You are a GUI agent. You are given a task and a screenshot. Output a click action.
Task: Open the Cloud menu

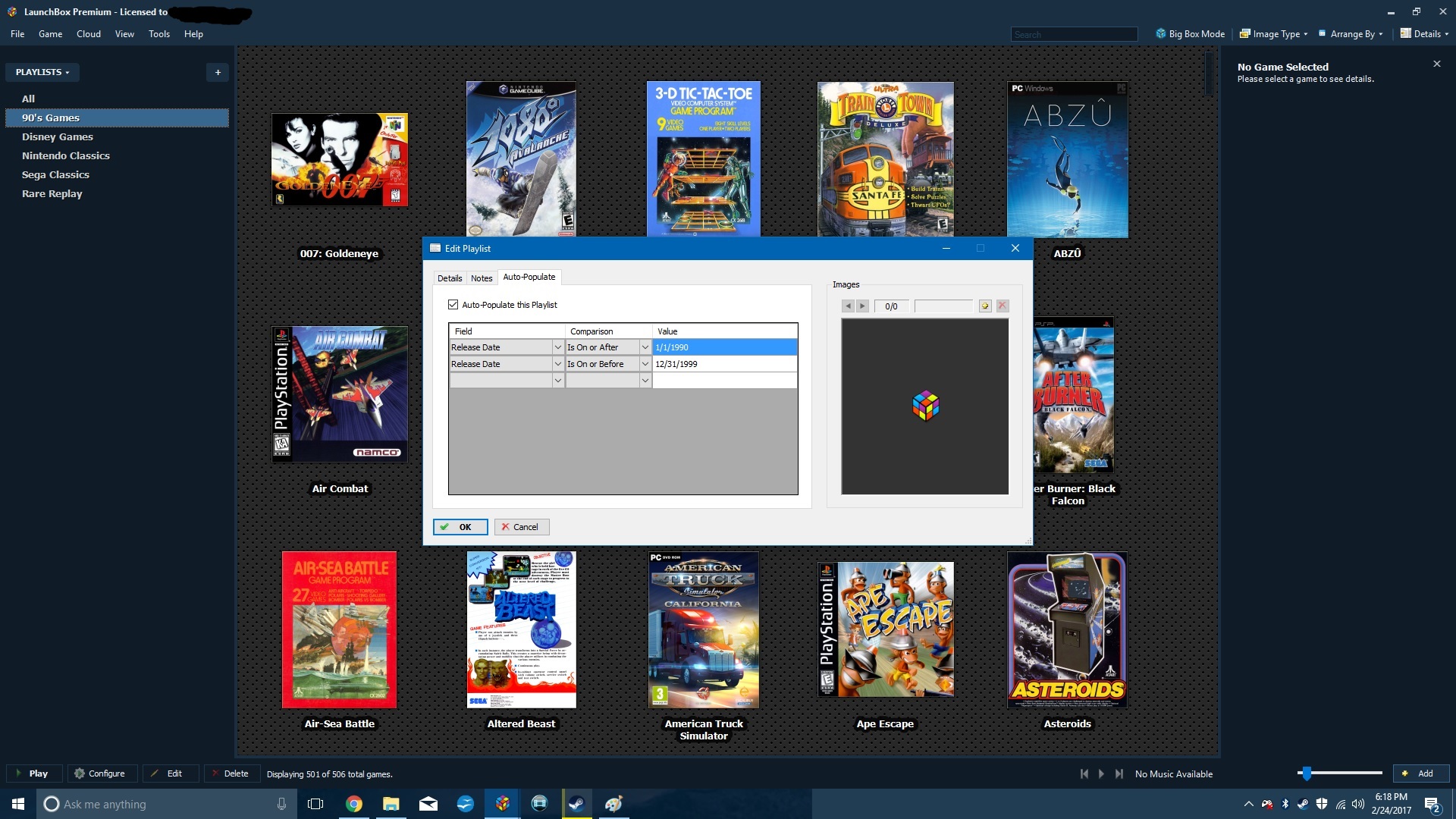tap(89, 34)
